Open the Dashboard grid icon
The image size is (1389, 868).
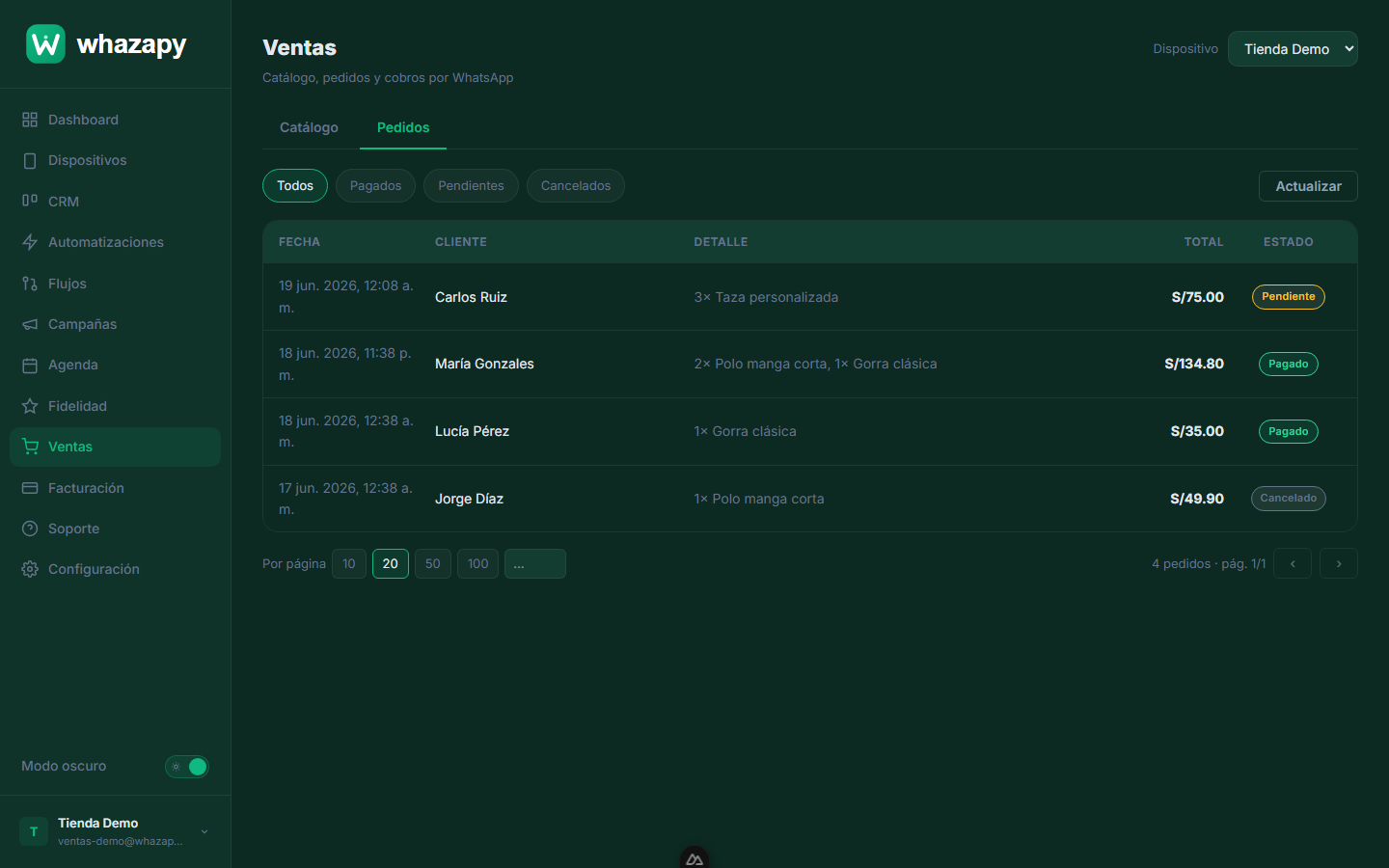point(30,120)
